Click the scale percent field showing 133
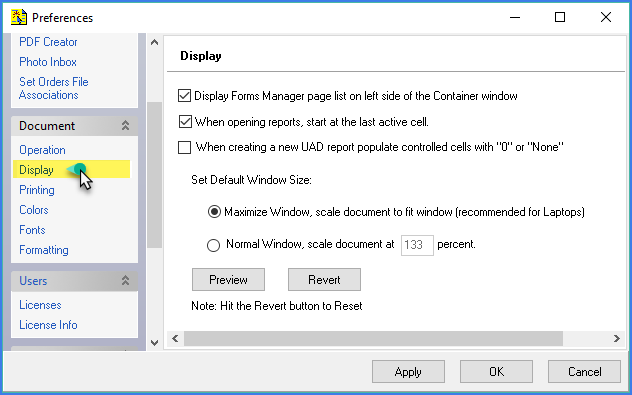The width and height of the screenshot is (632, 395). pyautogui.click(x=417, y=245)
